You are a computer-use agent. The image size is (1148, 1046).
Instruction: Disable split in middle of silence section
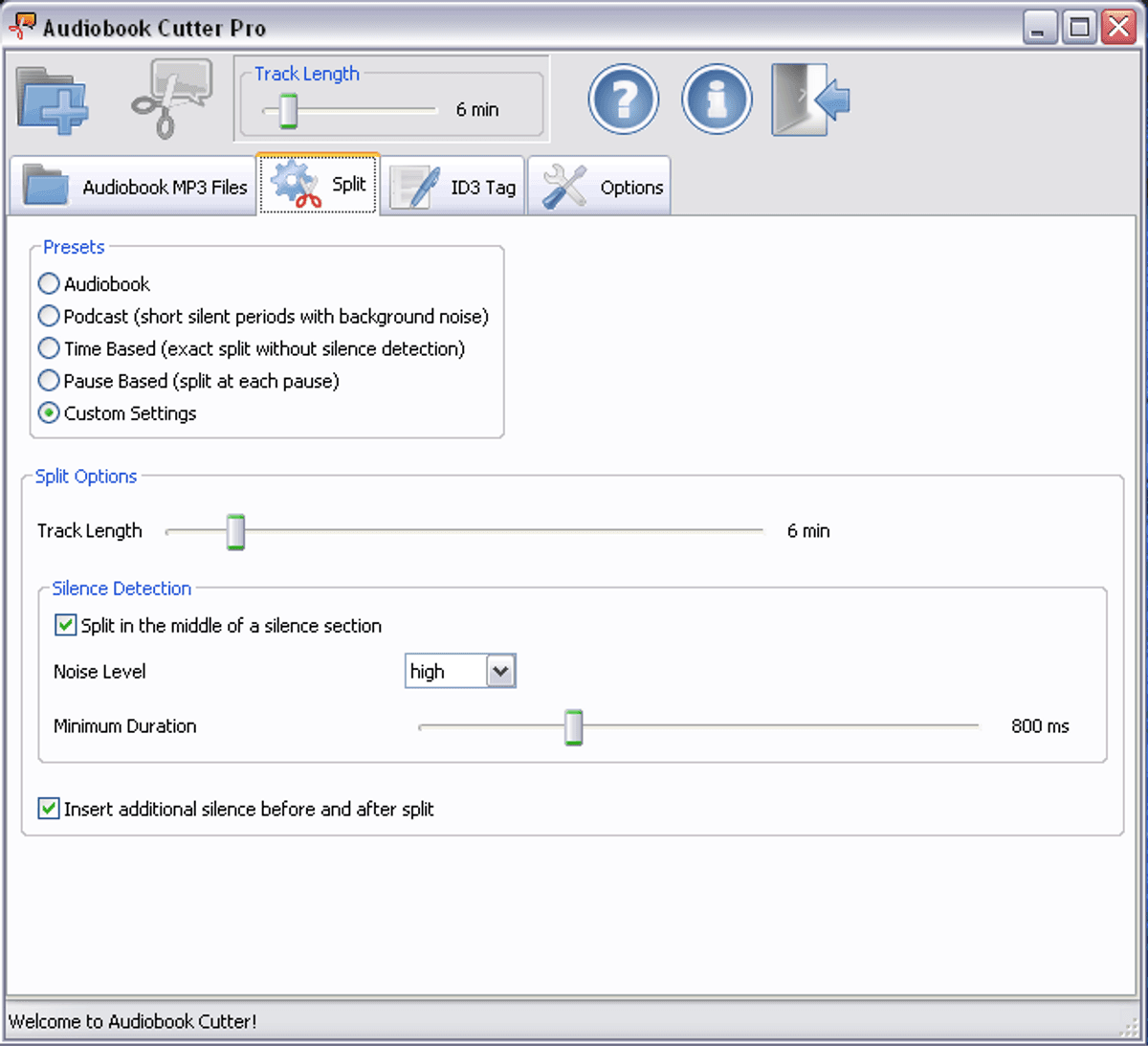[x=66, y=626]
